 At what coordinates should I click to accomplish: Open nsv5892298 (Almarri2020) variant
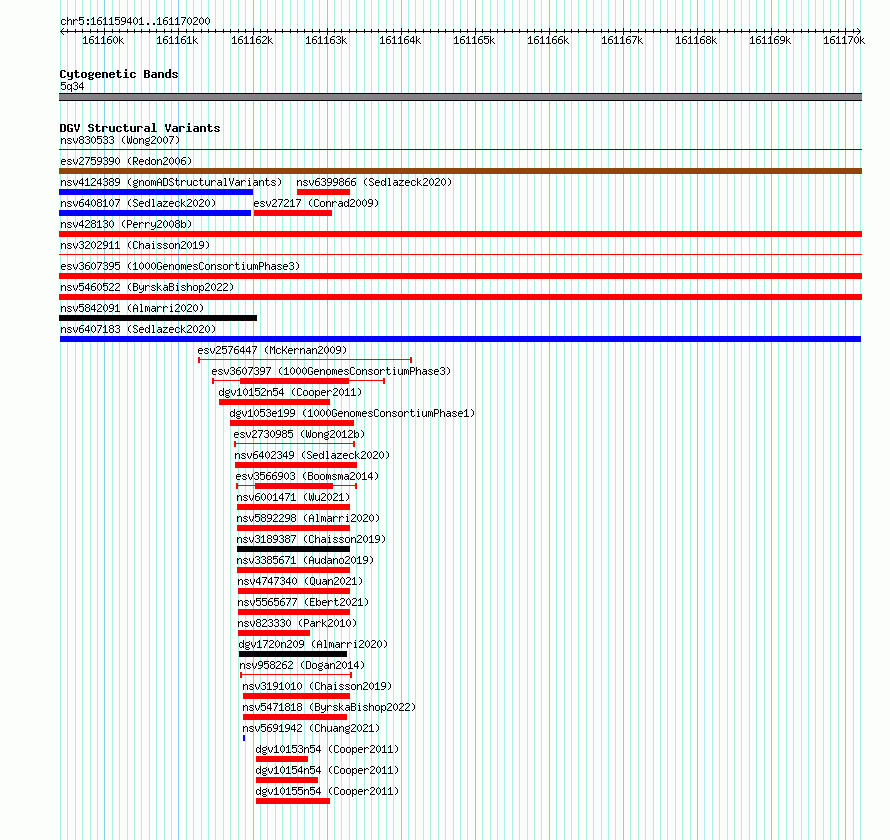[308, 518]
